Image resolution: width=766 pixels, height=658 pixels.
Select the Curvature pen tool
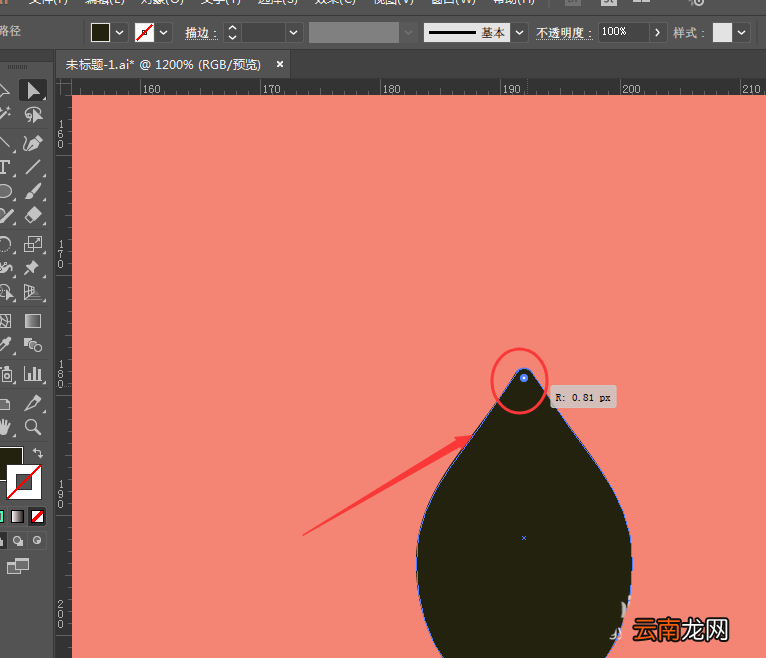[x=33, y=143]
